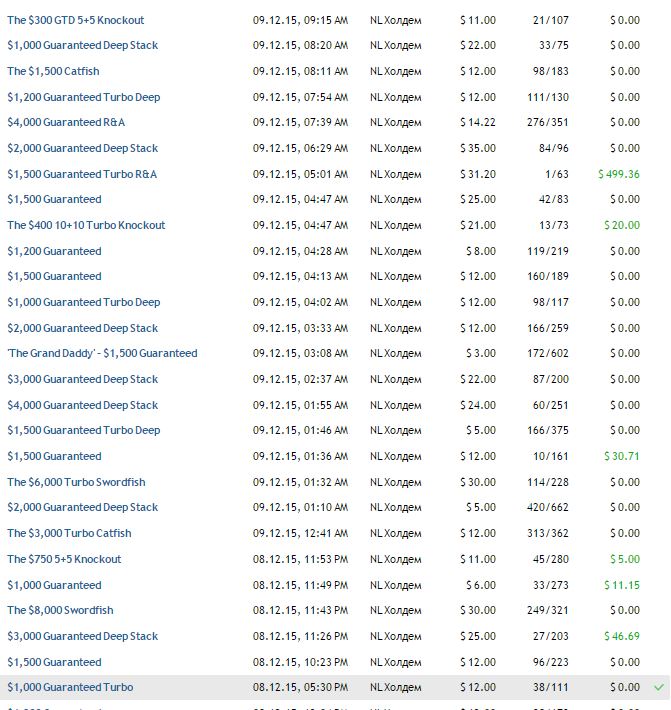Open The $400 10+10 Turbo Knockout
The height and width of the screenshot is (710, 671).
pos(86,225)
